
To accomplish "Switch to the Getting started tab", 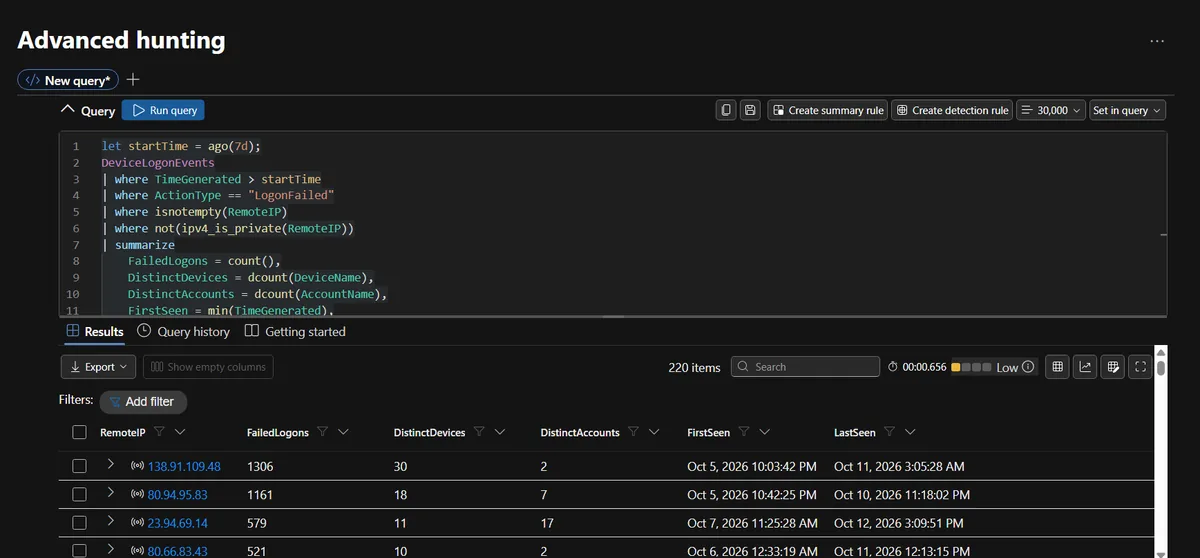I will coord(295,331).
